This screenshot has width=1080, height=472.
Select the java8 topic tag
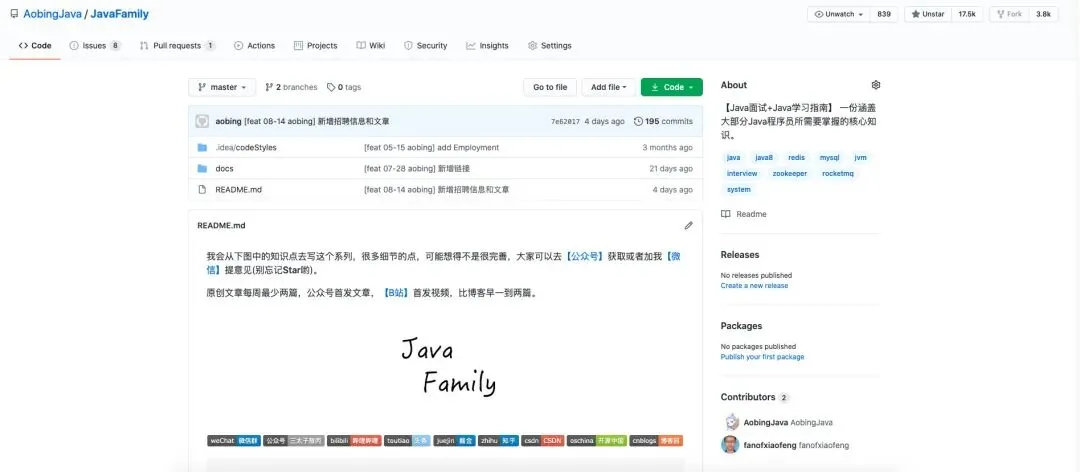764,158
